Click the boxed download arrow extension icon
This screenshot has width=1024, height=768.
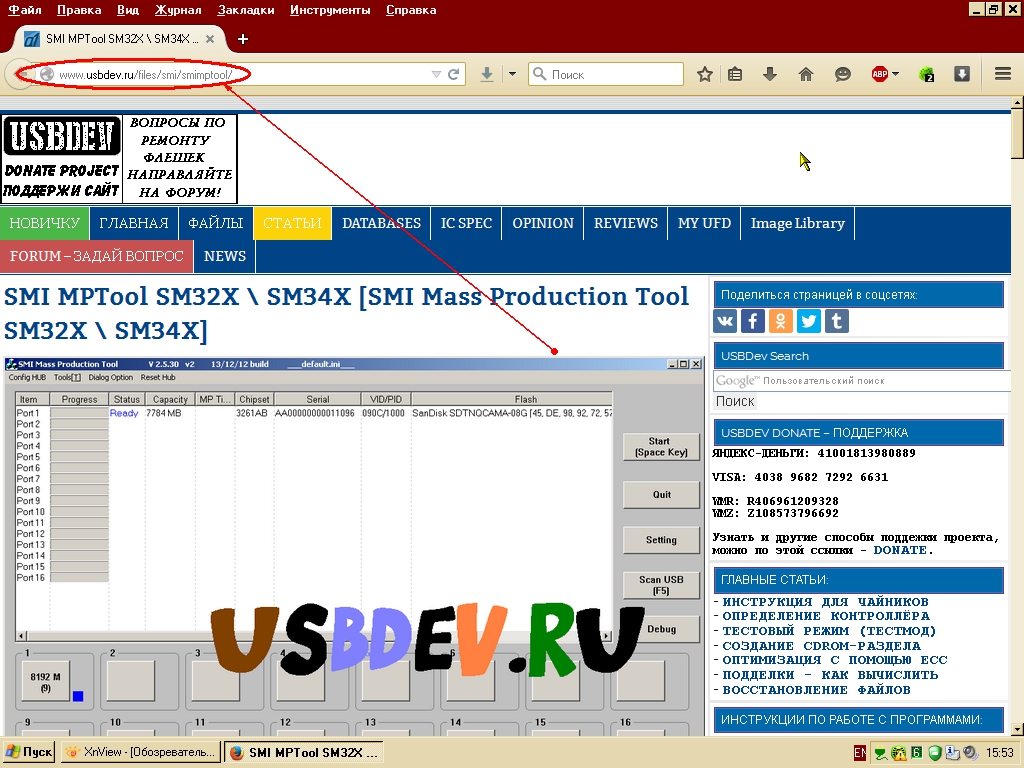(x=962, y=74)
